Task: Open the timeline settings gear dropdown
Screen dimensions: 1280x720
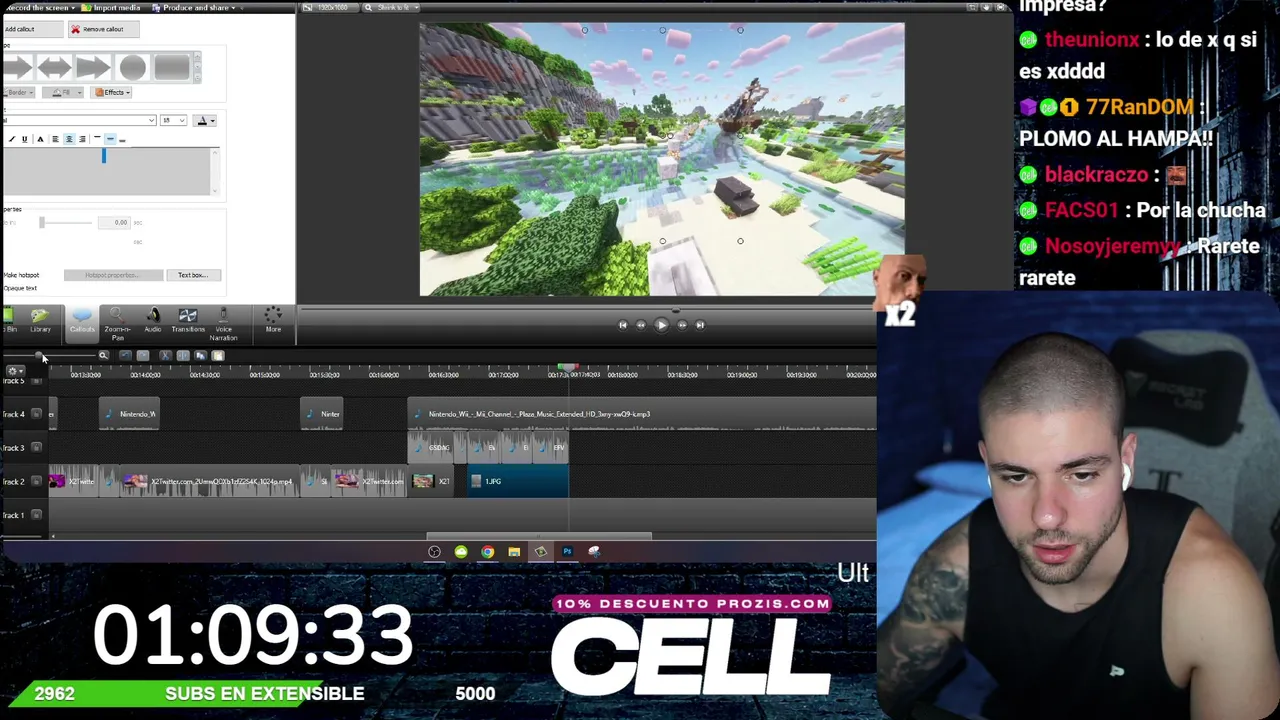Action: click(x=15, y=371)
